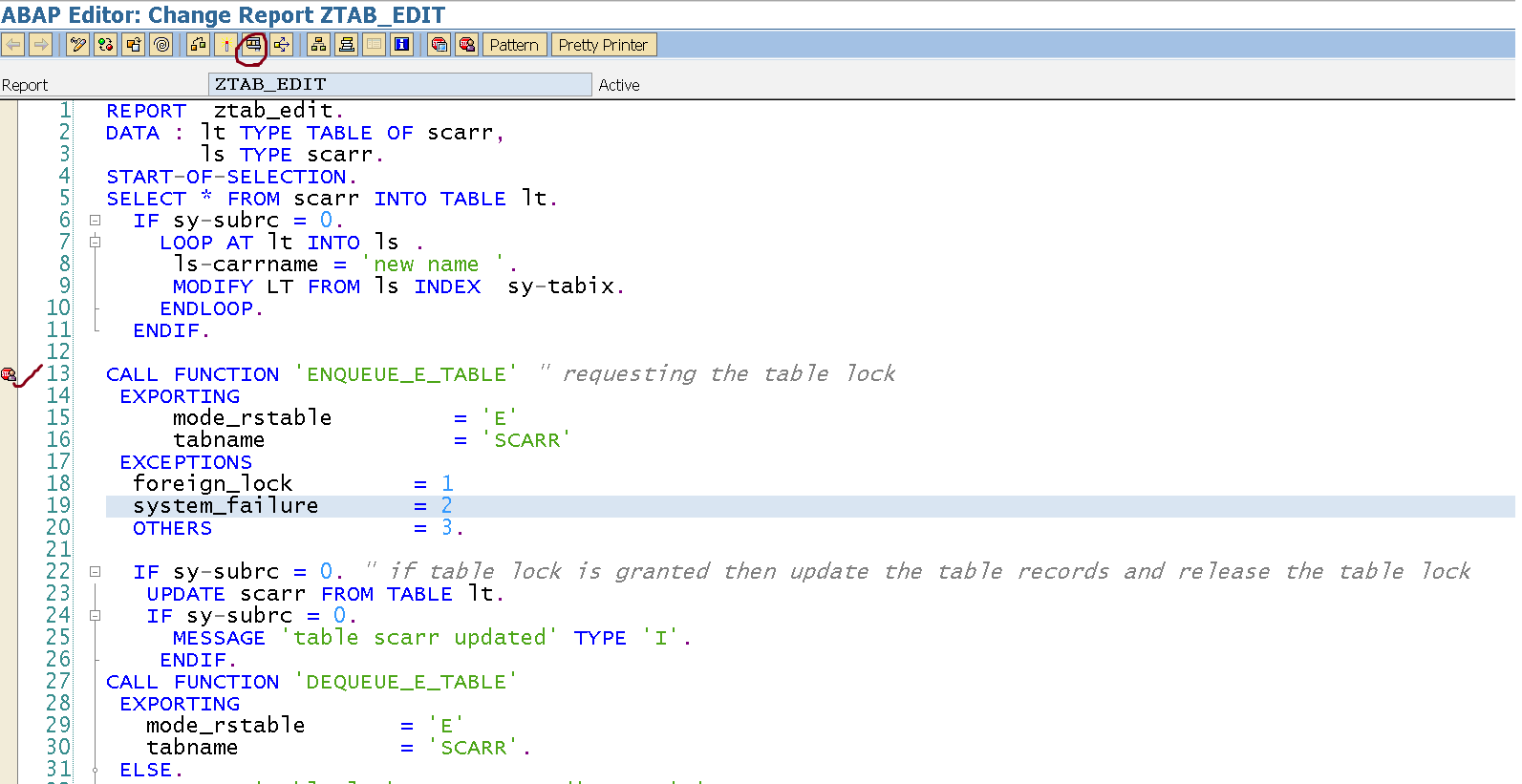Viewport: 1522px width, 784px height.
Task: Collapse the LOOP AT block at line 7
Action: point(95,243)
